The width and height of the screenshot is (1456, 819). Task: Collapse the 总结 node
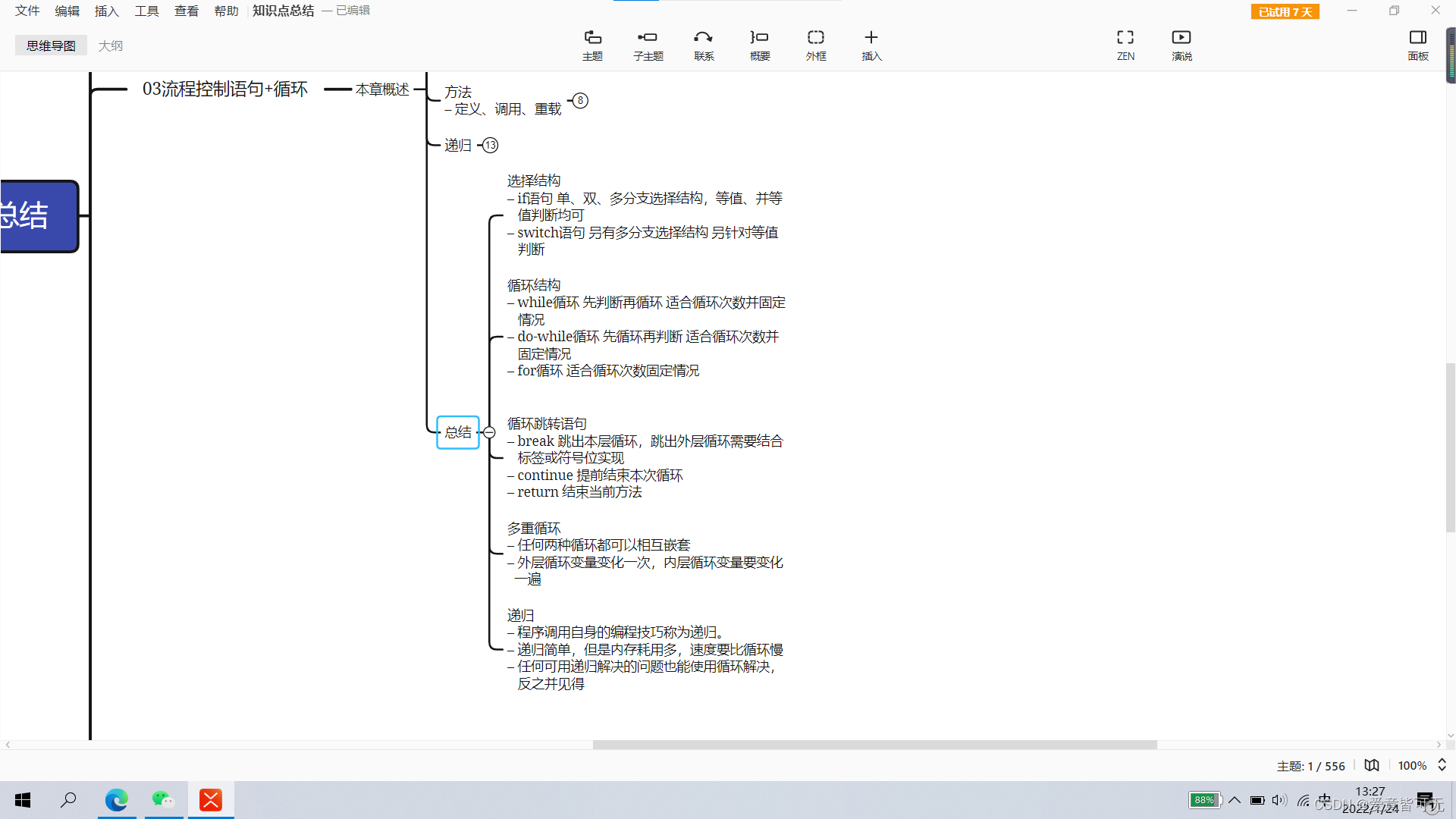tap(489, 432)
